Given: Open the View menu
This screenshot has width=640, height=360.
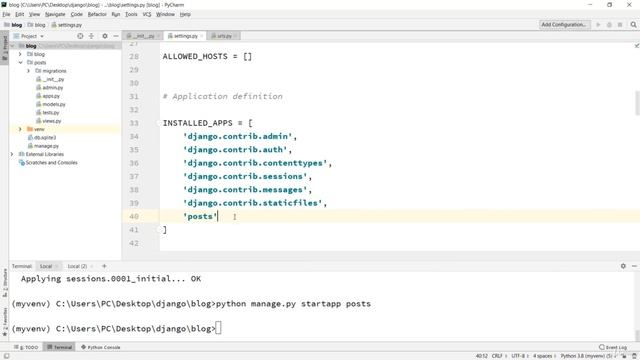Looking at the screenshot, I should pos(34,14).
